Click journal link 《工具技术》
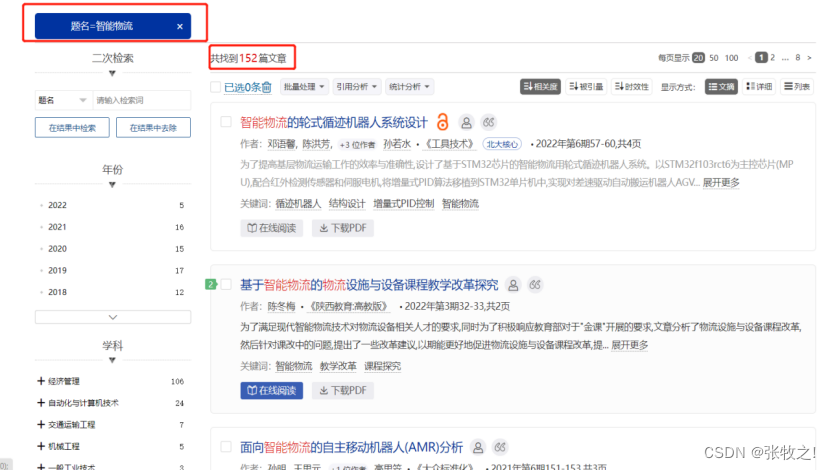 pos(449,144)
